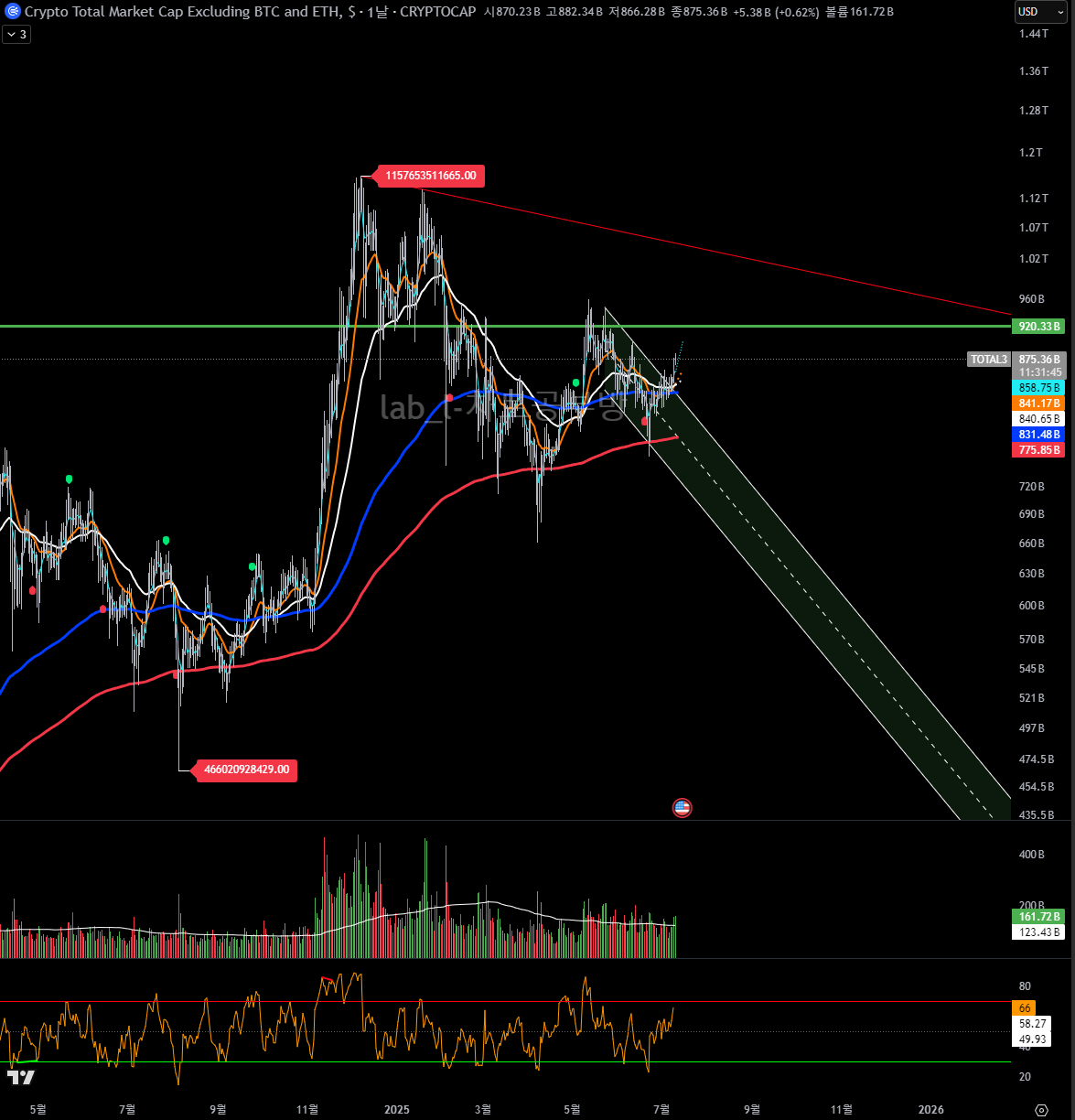Open the chart settings gear icon
Viewport: 1075px width, 1120px height.
1041,1110
